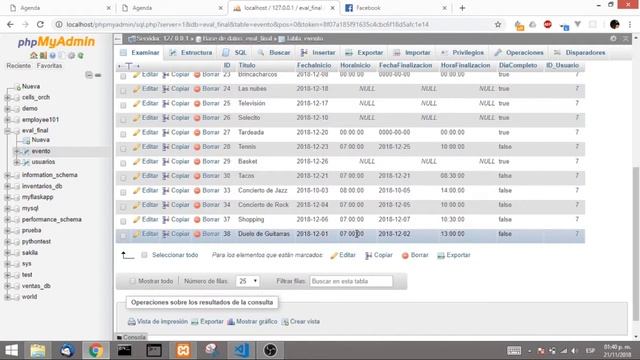This screenshot has height=360, width=640.
Task: Expand the usuarios table node
Action: 17,162
